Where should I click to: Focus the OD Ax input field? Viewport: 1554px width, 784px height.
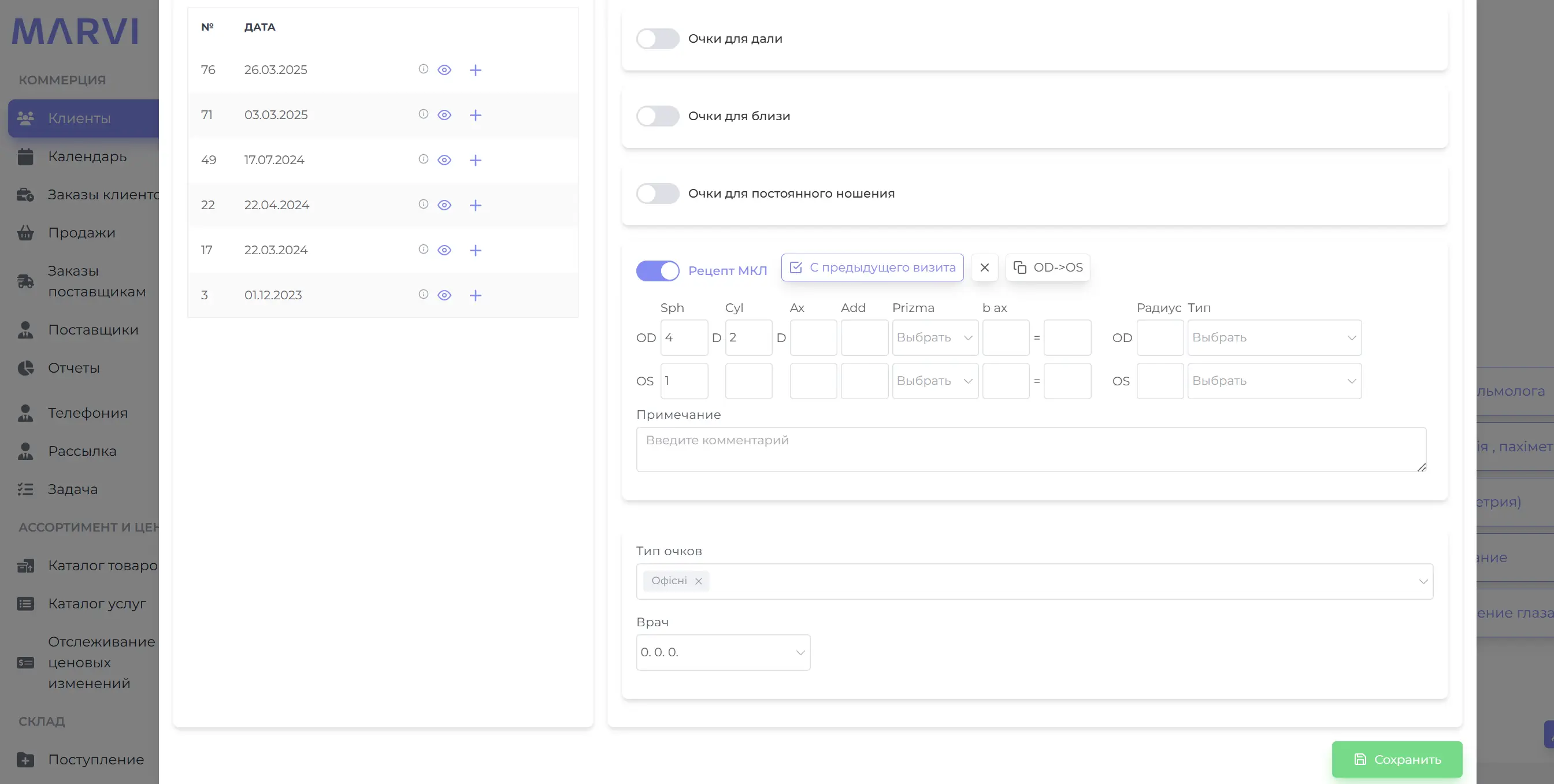coord(813,338)
